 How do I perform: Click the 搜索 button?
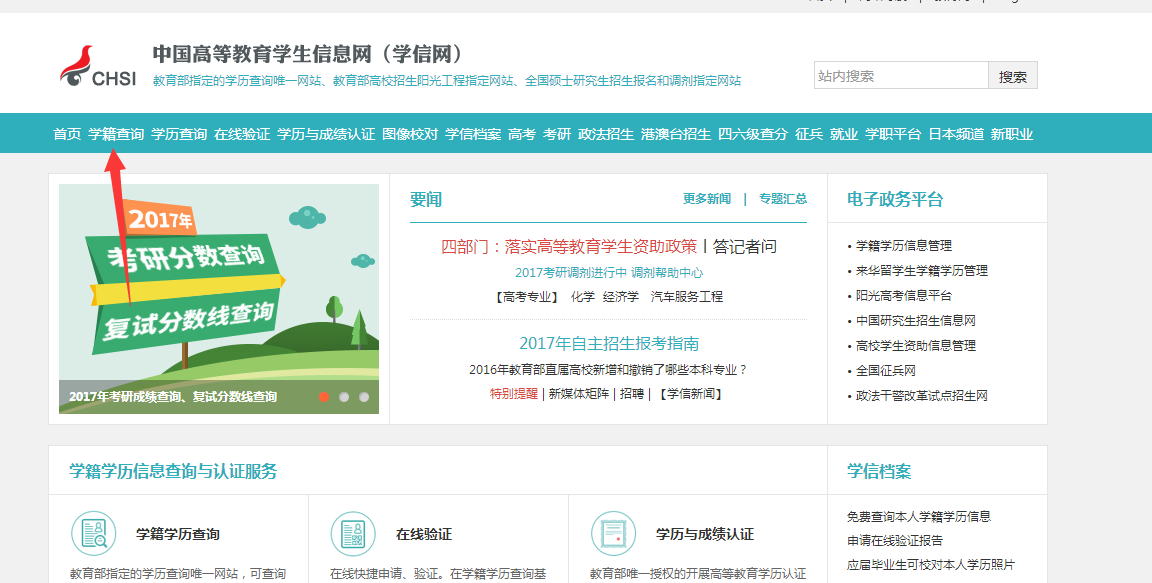point(1013,76)
